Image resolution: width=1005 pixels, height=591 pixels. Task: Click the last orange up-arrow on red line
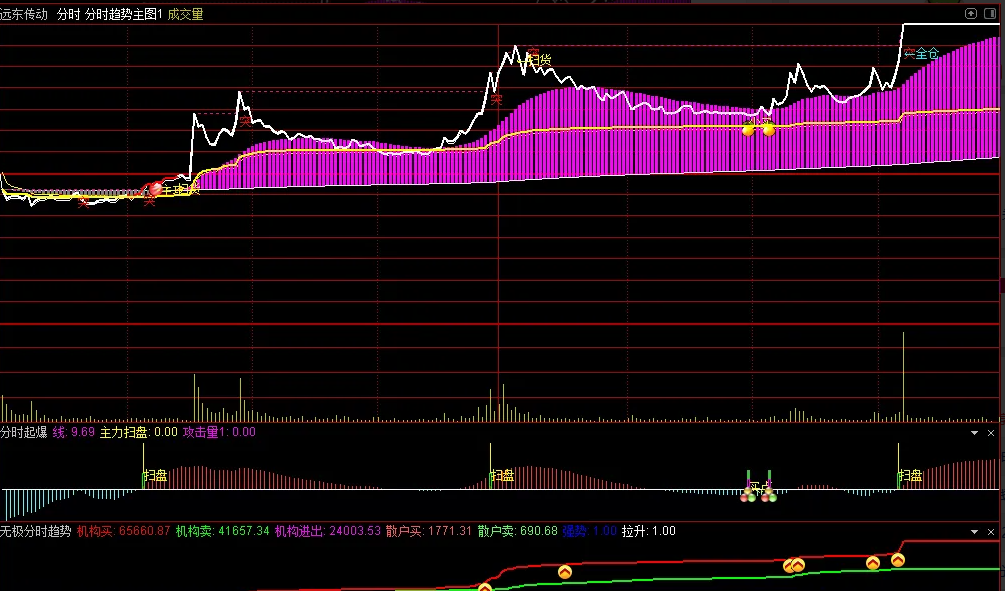[x=898, y=560]
